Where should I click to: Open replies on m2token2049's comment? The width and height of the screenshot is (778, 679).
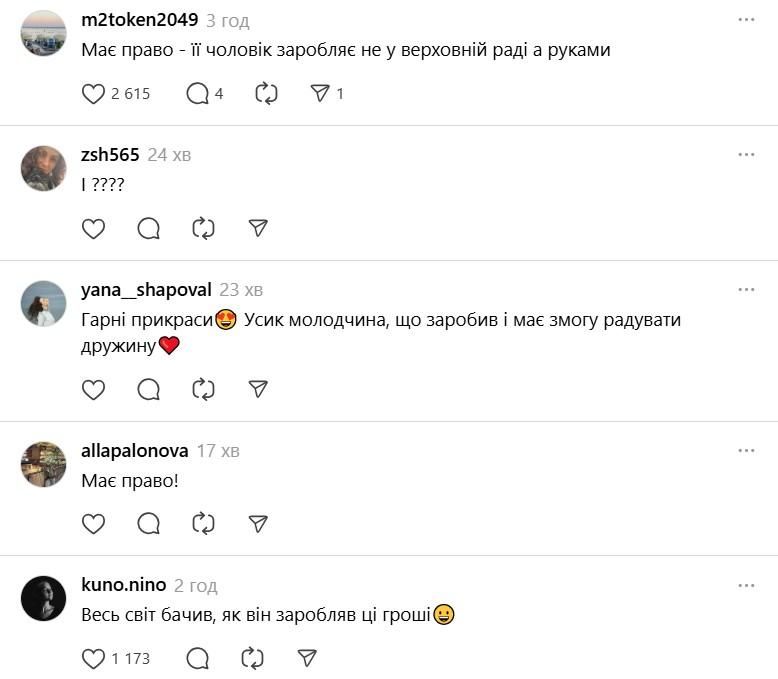(x=197, y=94)
